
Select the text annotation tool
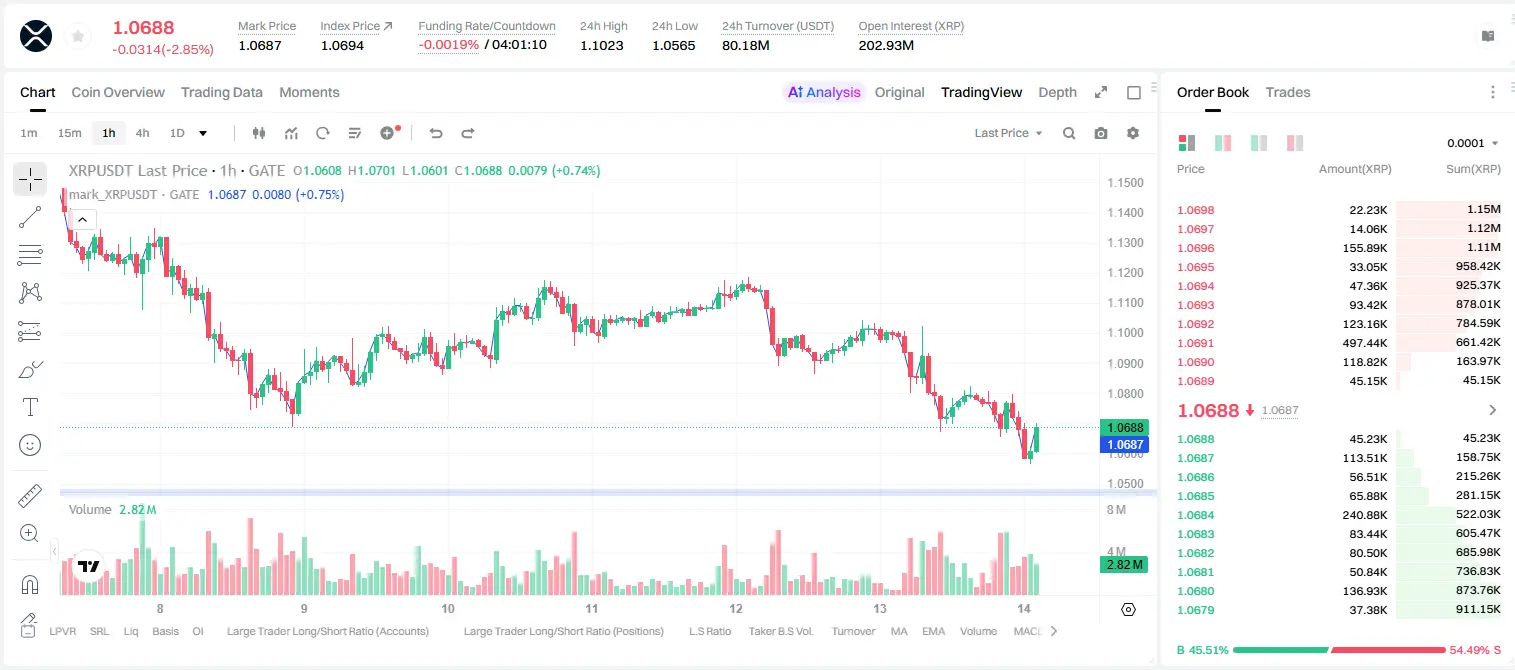30,407
